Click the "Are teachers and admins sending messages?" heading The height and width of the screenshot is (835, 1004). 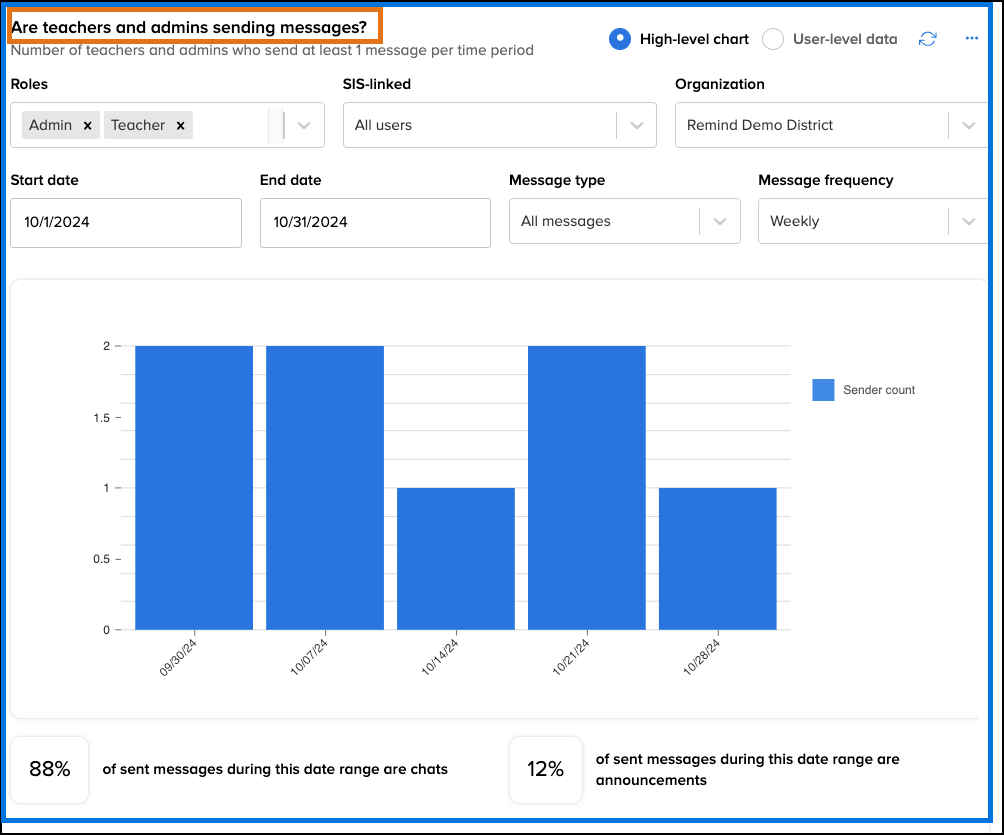tap(189, 27)
